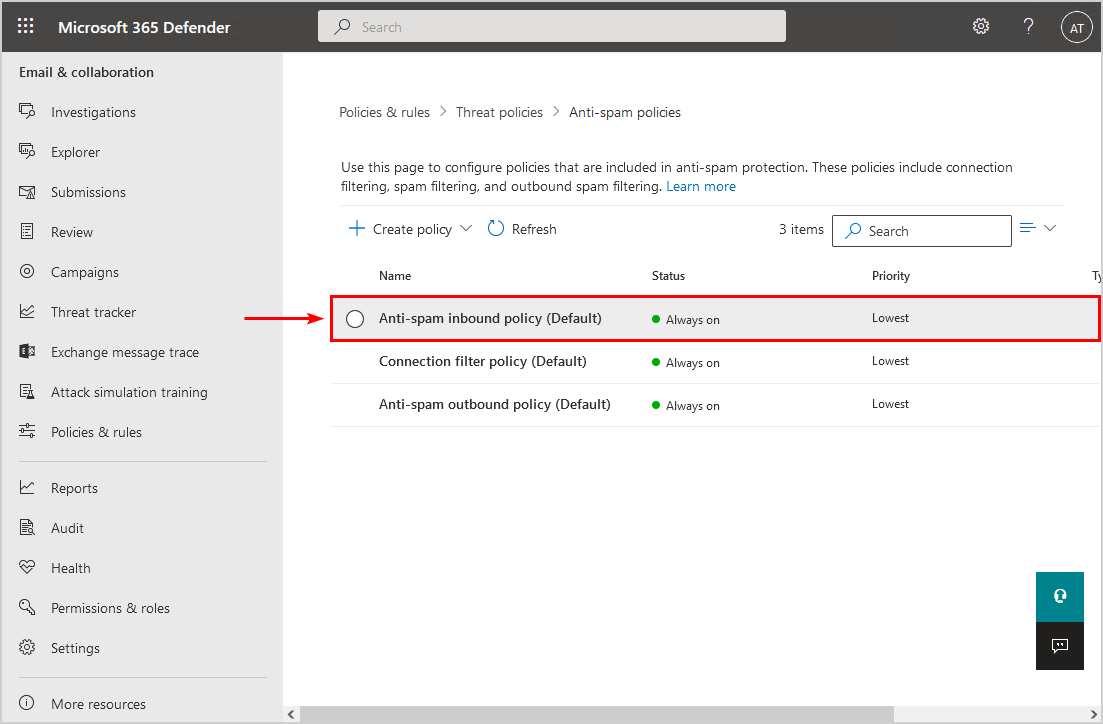Click the top Search bar
1103x724 pixels.
(x=552, y=27)
